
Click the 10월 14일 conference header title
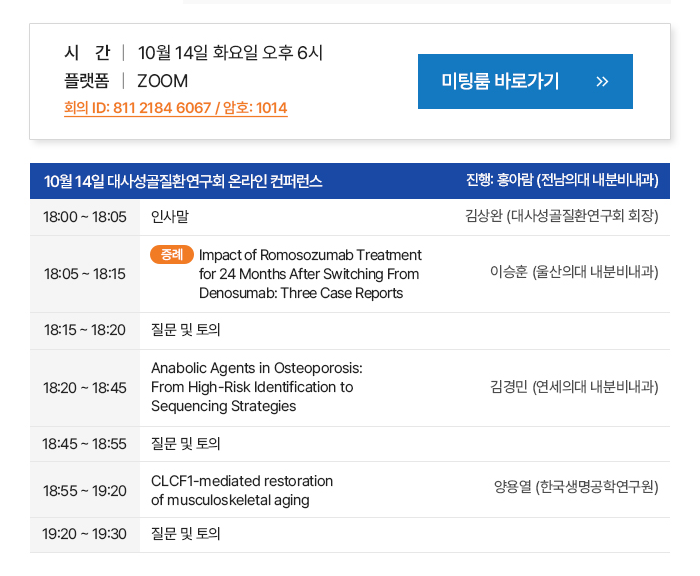(x=183, y=181)
